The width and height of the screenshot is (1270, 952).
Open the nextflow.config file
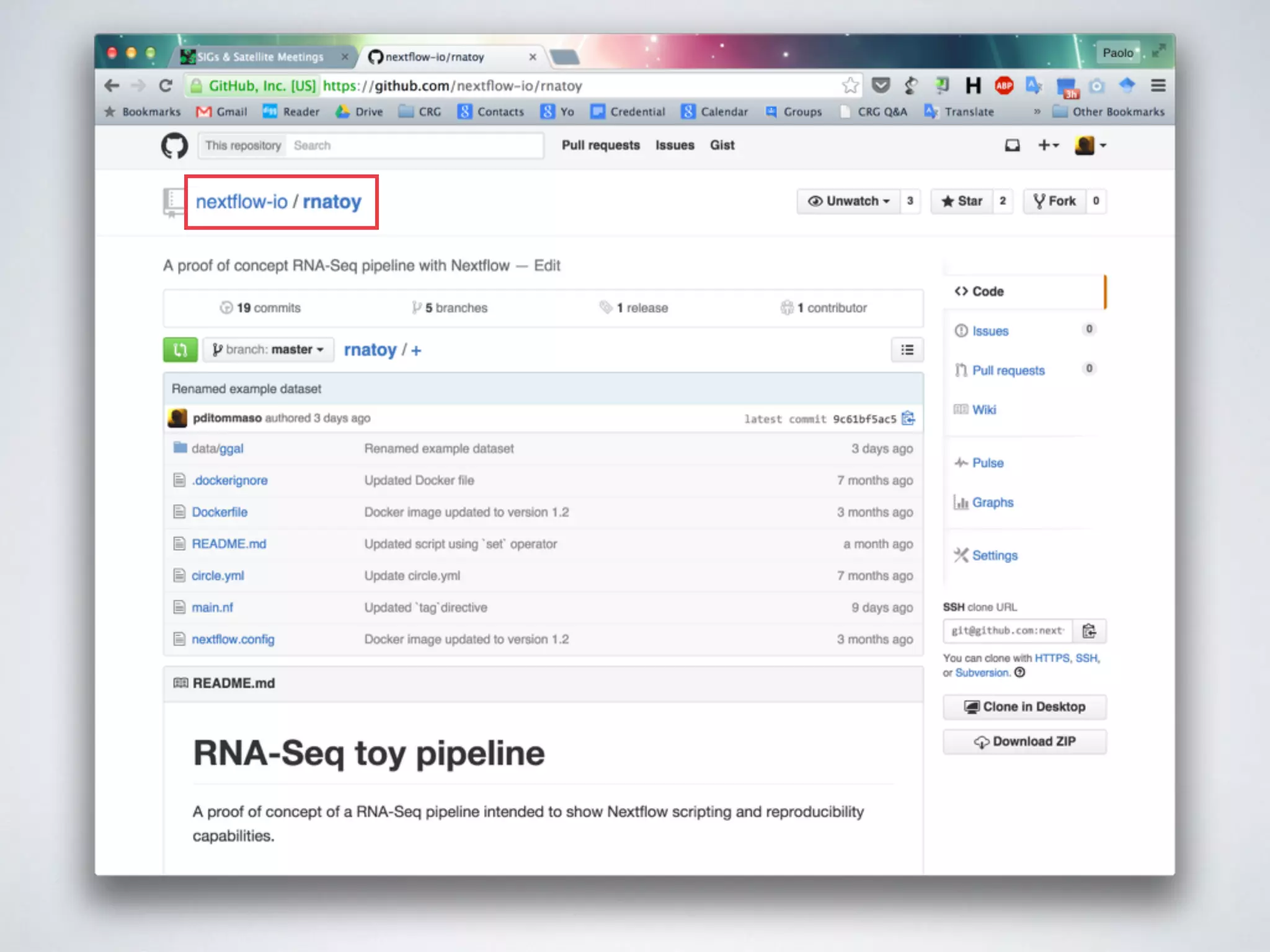[233, 639]
